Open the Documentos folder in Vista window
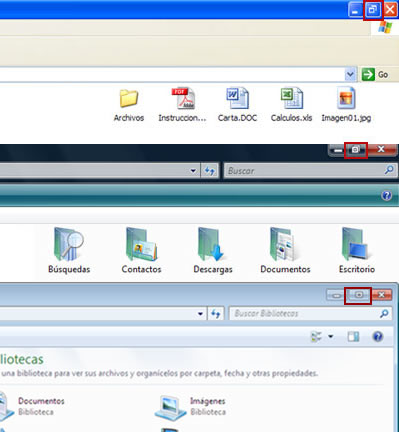399x432 pixels. pos(285,251)
